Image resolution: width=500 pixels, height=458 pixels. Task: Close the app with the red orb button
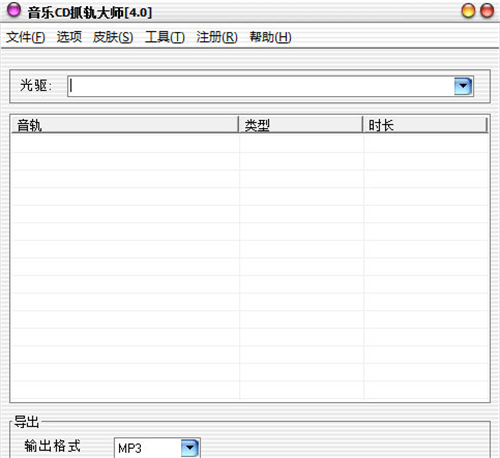click(487, 11)
